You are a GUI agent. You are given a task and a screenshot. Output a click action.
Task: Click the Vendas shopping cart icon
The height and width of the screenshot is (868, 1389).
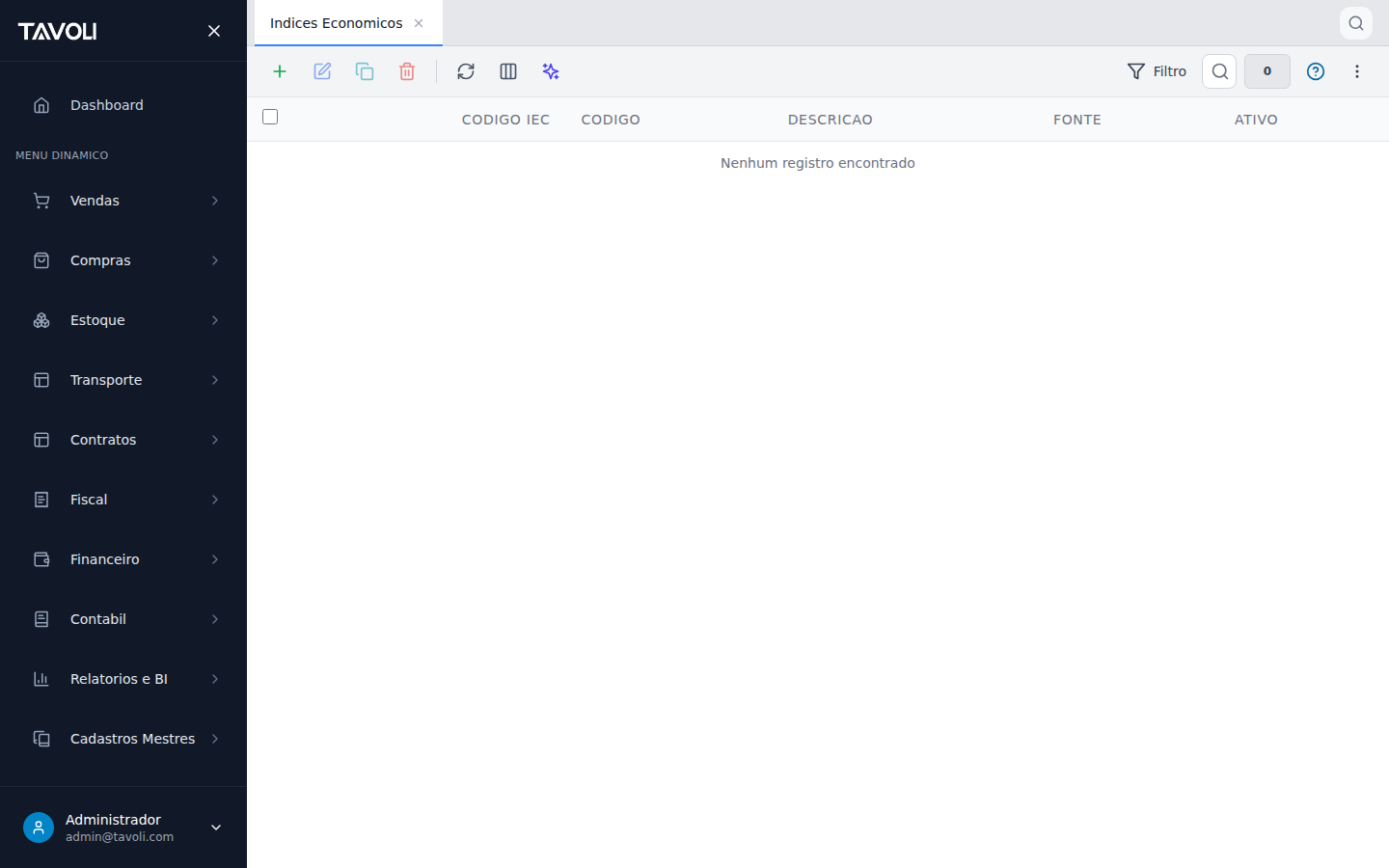point(41,201)
